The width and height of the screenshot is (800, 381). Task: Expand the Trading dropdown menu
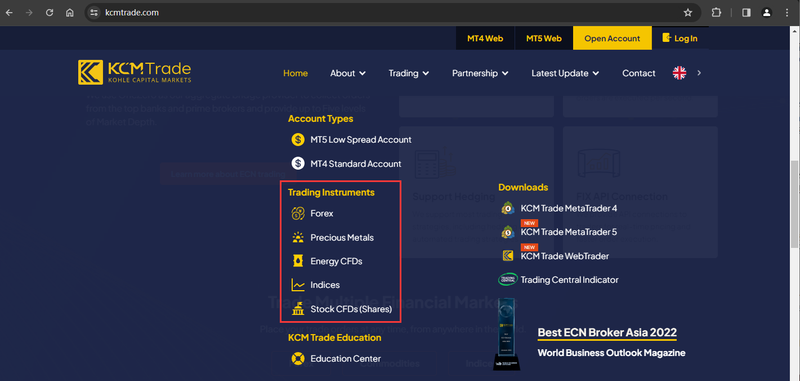pyautogui.click(x=409, y=73)
